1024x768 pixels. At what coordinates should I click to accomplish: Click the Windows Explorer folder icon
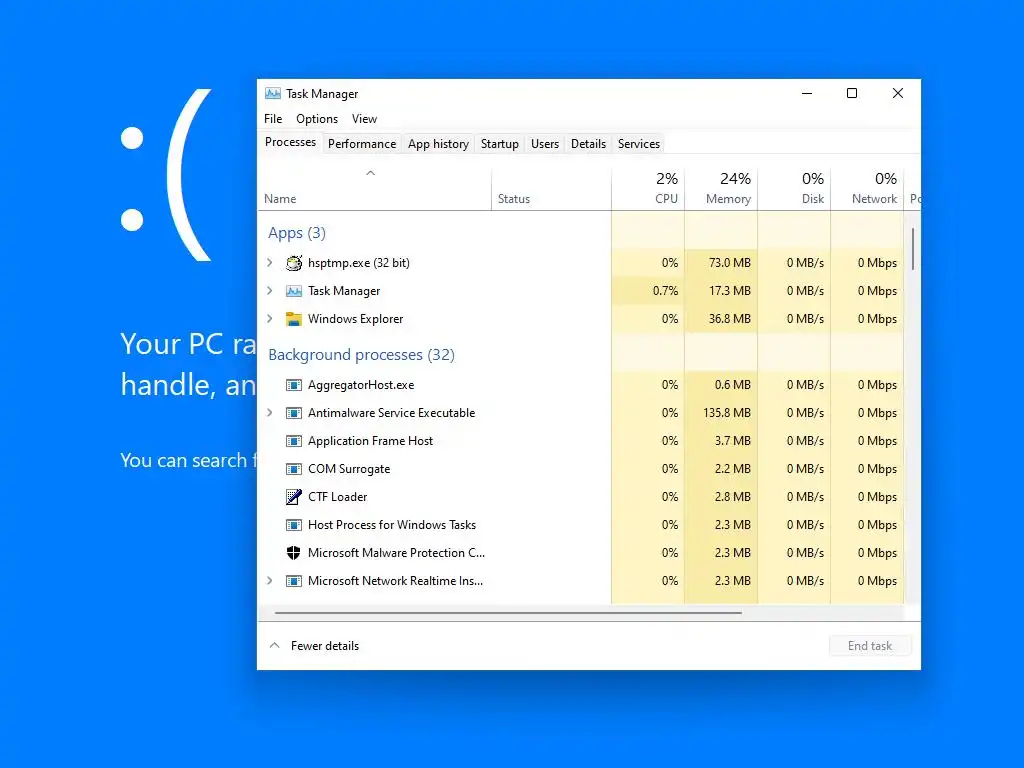pos(294,319)
